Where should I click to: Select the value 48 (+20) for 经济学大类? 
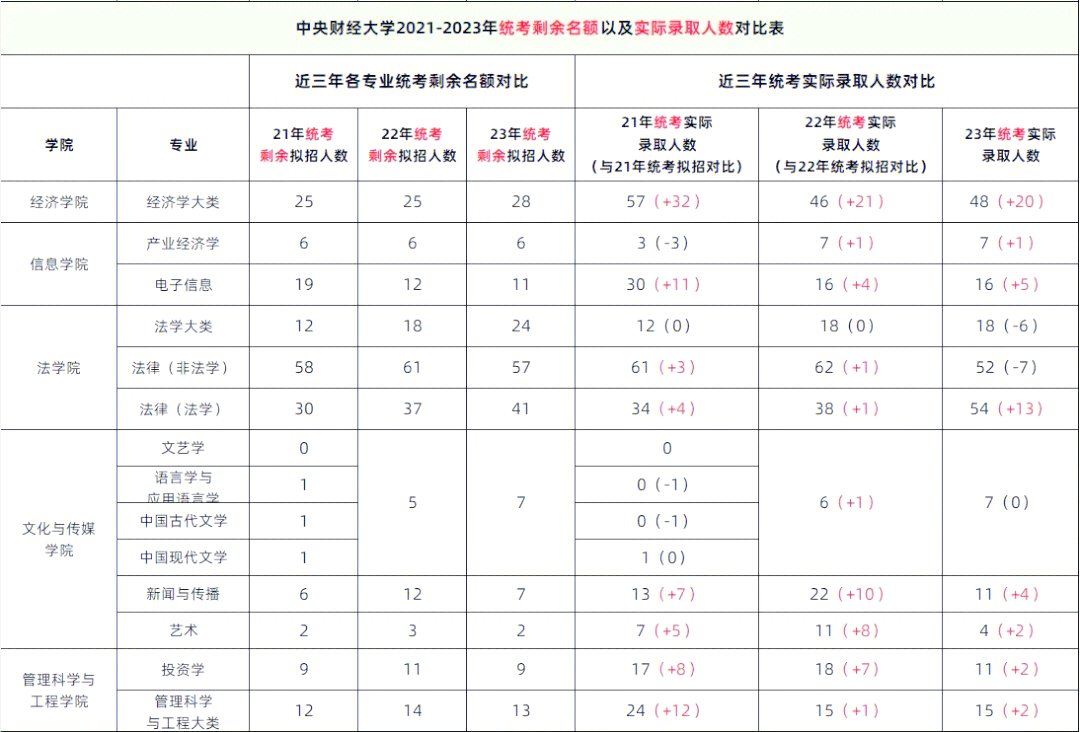point(1006,202)
